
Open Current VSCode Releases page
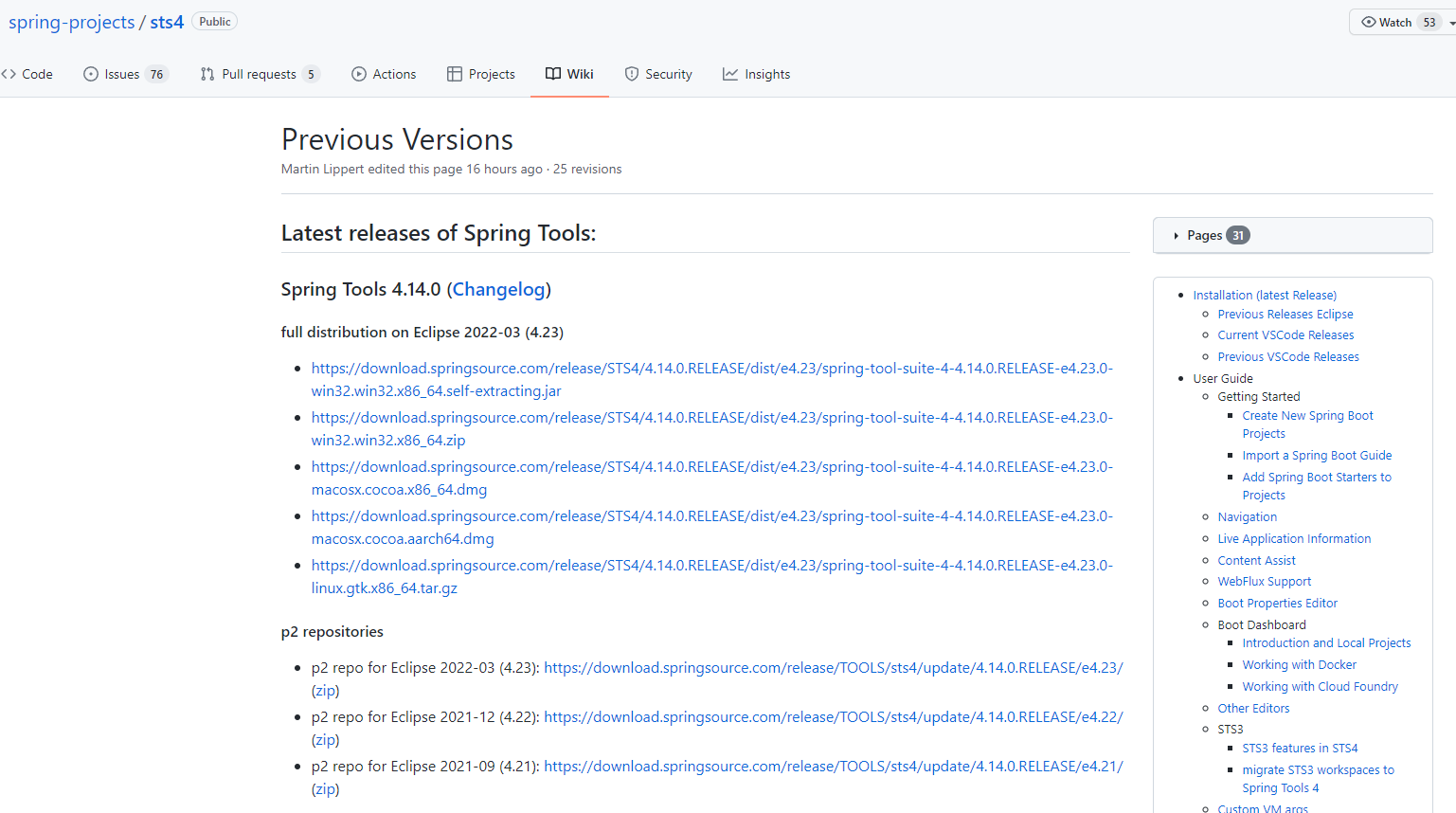(1285, 335)
